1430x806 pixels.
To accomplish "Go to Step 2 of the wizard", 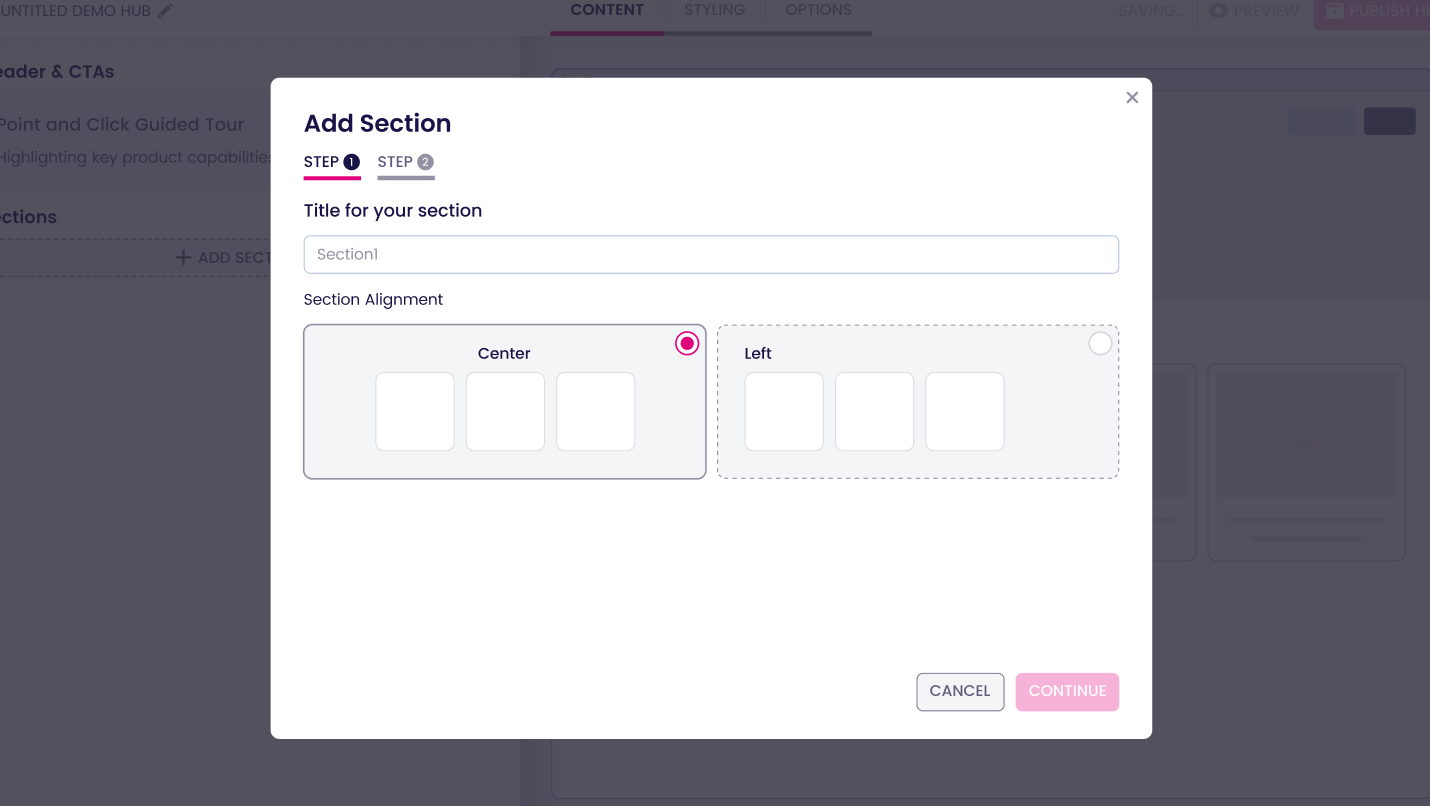I will pos(405,162).
